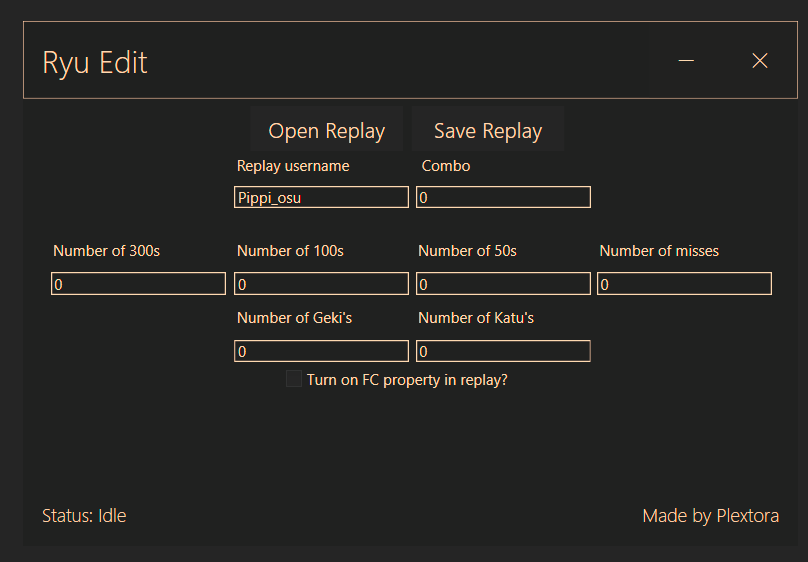
Task: Save the edited replay using Save Replay
Action: click(487, 129)
